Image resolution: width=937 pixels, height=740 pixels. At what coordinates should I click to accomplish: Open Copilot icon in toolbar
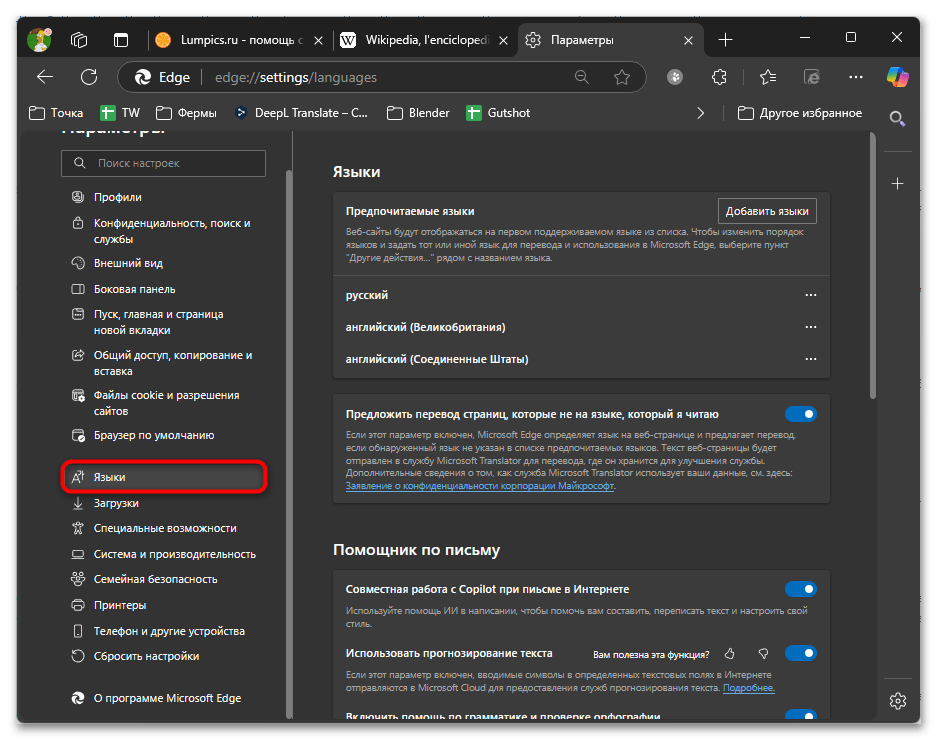point(898,77)
